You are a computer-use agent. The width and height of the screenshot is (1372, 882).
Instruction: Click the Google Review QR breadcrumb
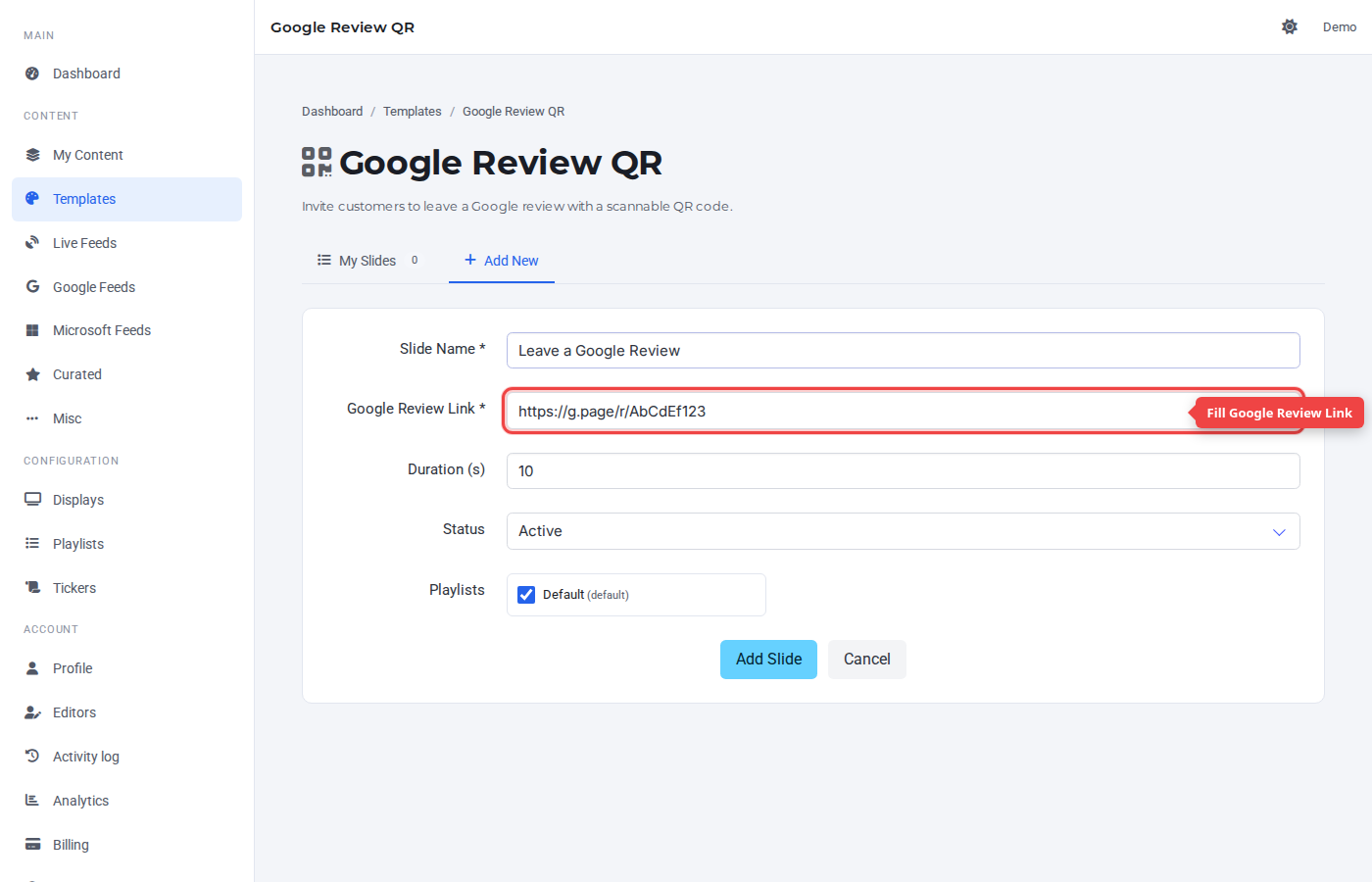[x=514, y=112]
